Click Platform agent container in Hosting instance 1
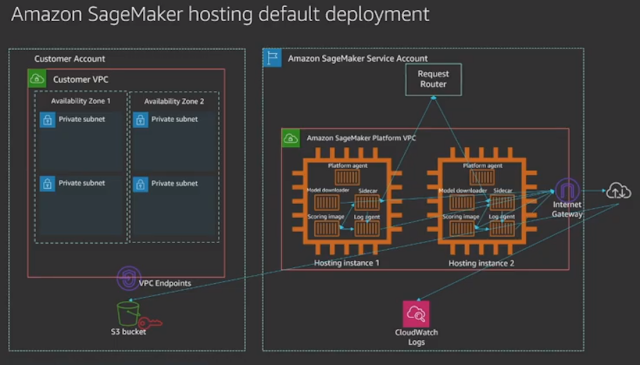The width and height of the screenshot is (640, 365). [347, 178]
